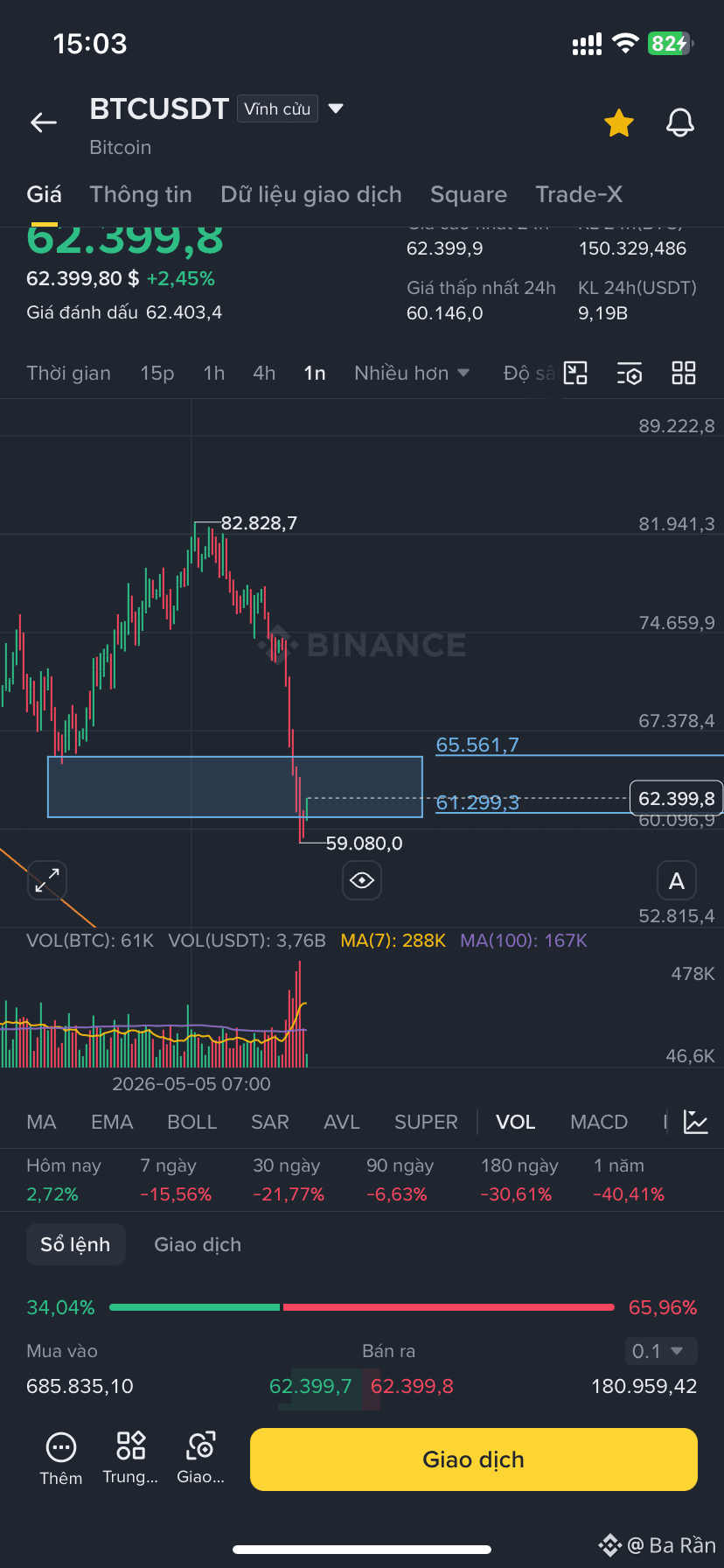
Task: Tap current price label 62.399,8
Action: [x=676, y=798]
